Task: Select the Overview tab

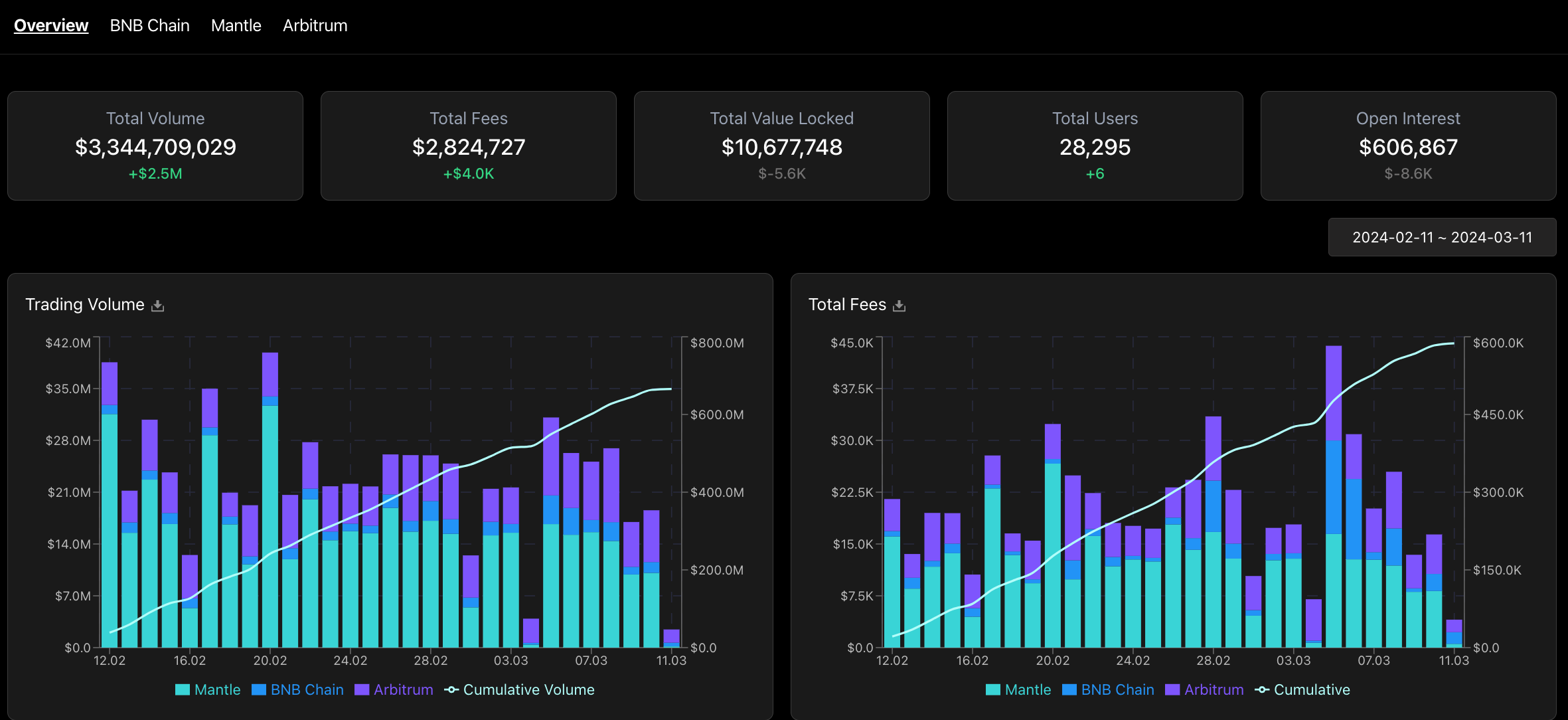Action: point(51,25)
